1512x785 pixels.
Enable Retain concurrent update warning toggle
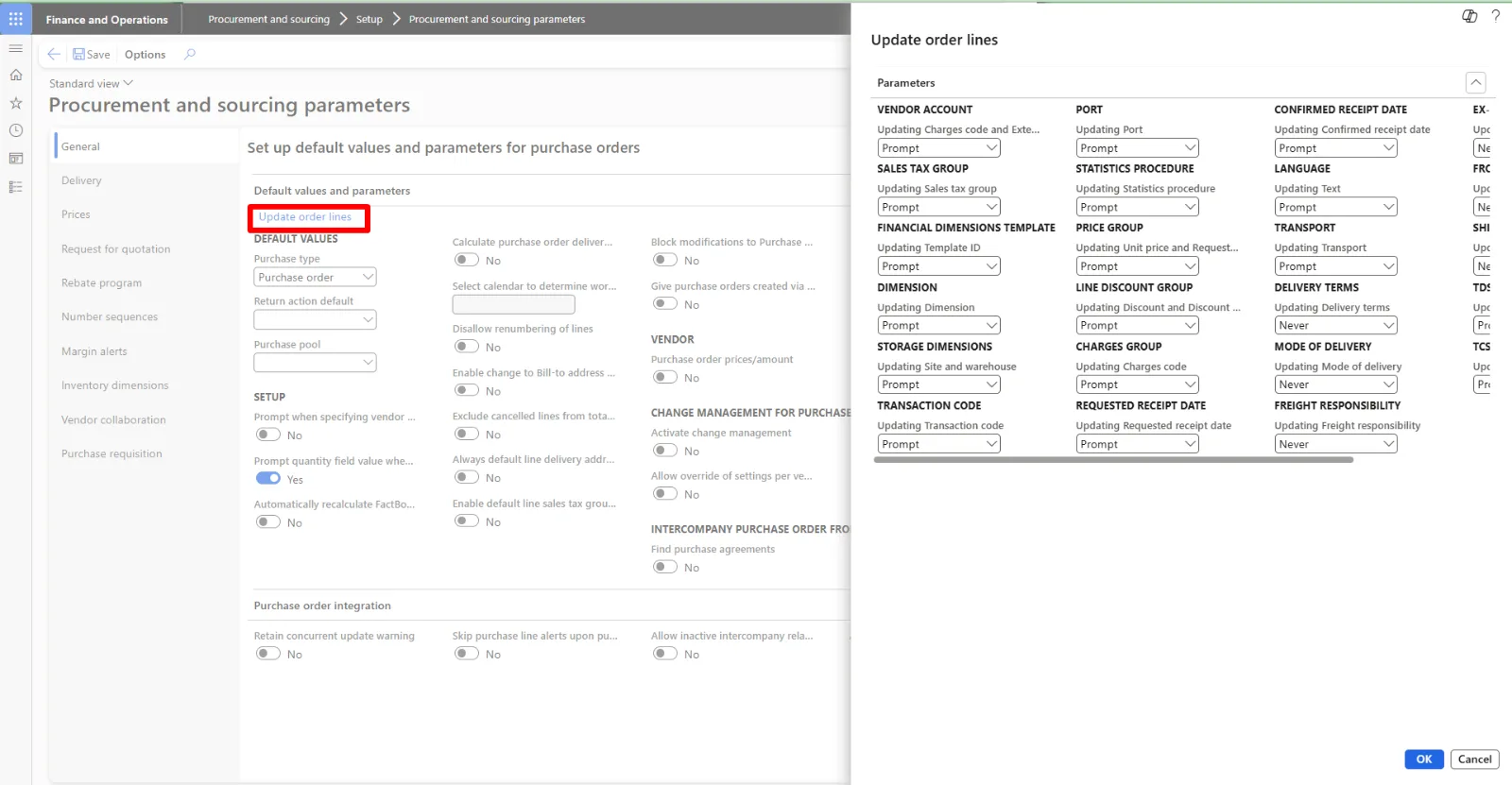click(268, 654)
